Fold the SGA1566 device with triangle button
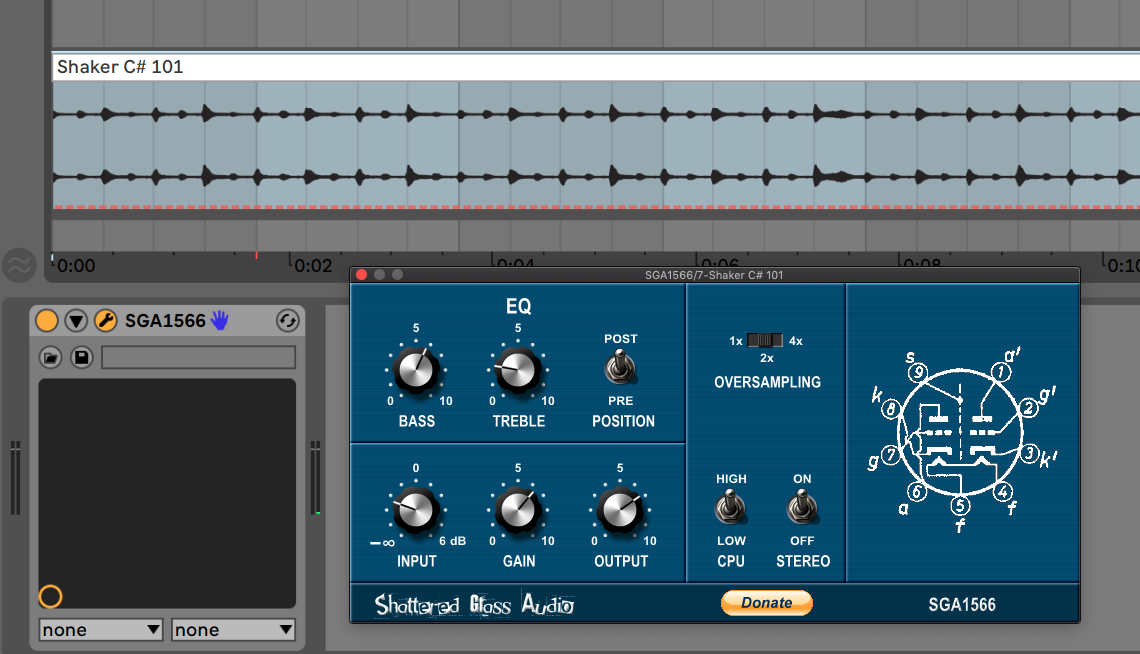The height and width of the screenshot is (654, 1140). 76,320
